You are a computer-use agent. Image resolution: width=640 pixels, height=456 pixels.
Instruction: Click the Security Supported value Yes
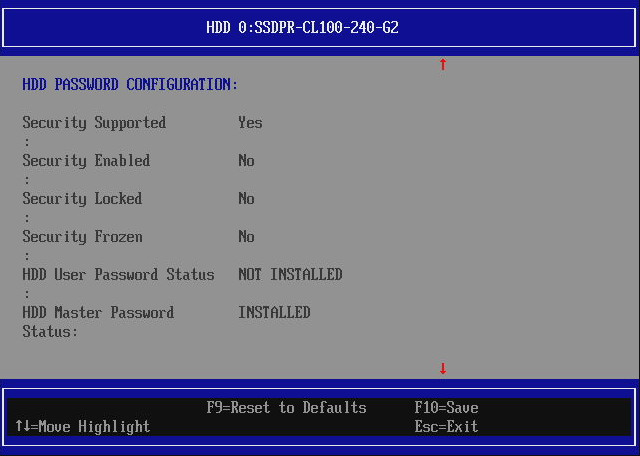tap(250, 122)
